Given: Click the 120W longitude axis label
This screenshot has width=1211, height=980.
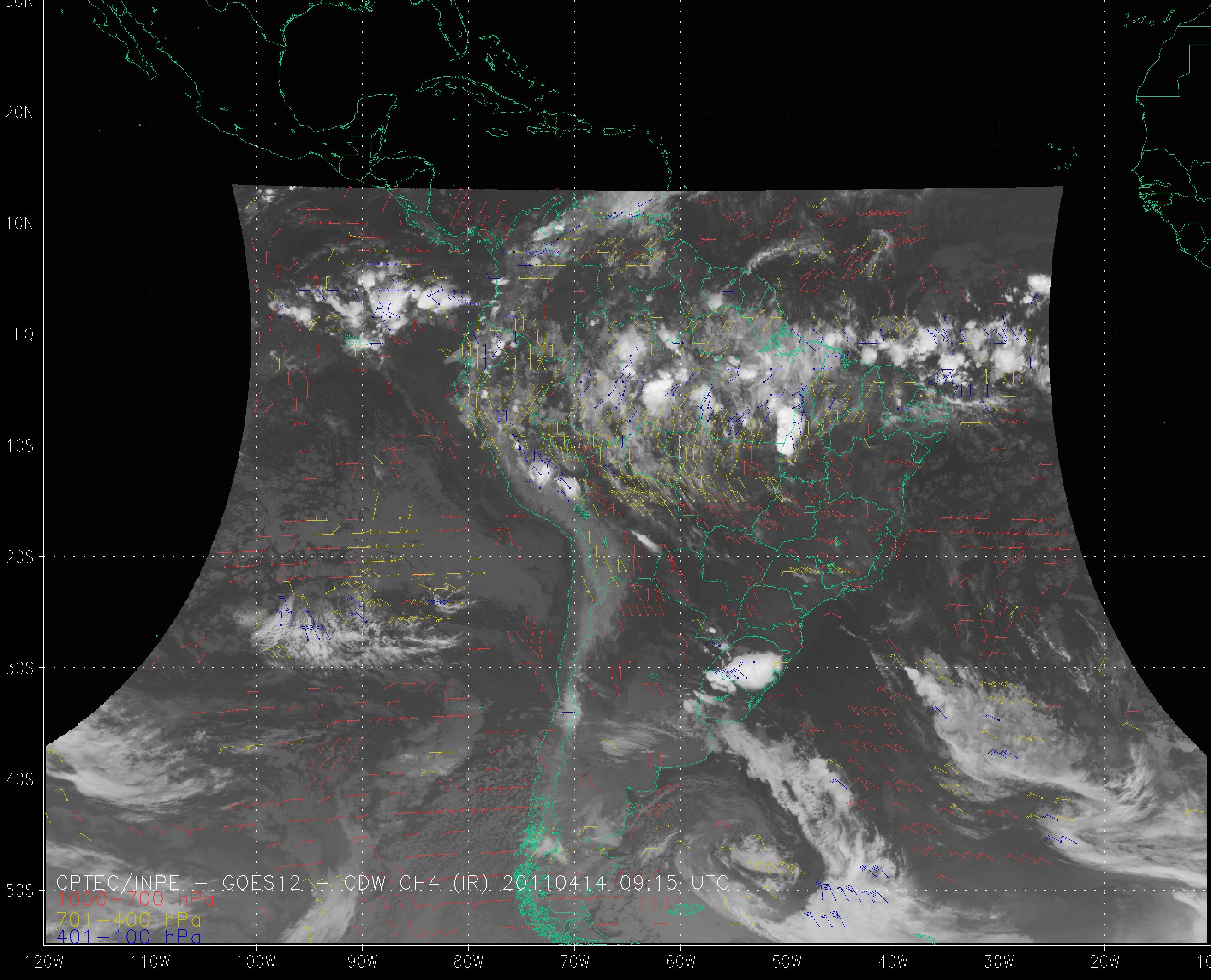Looking at the screenshot, I should (45, 962).
